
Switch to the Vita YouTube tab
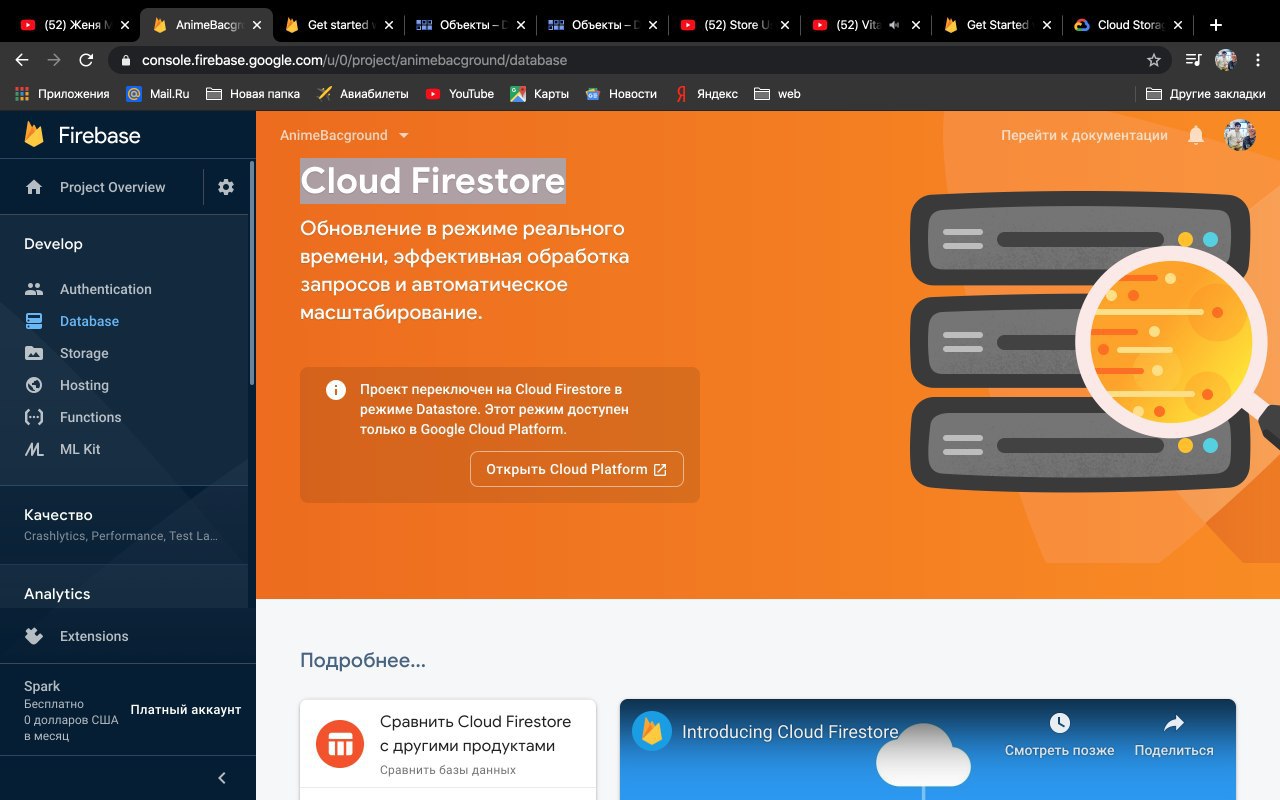click(864, 25)
